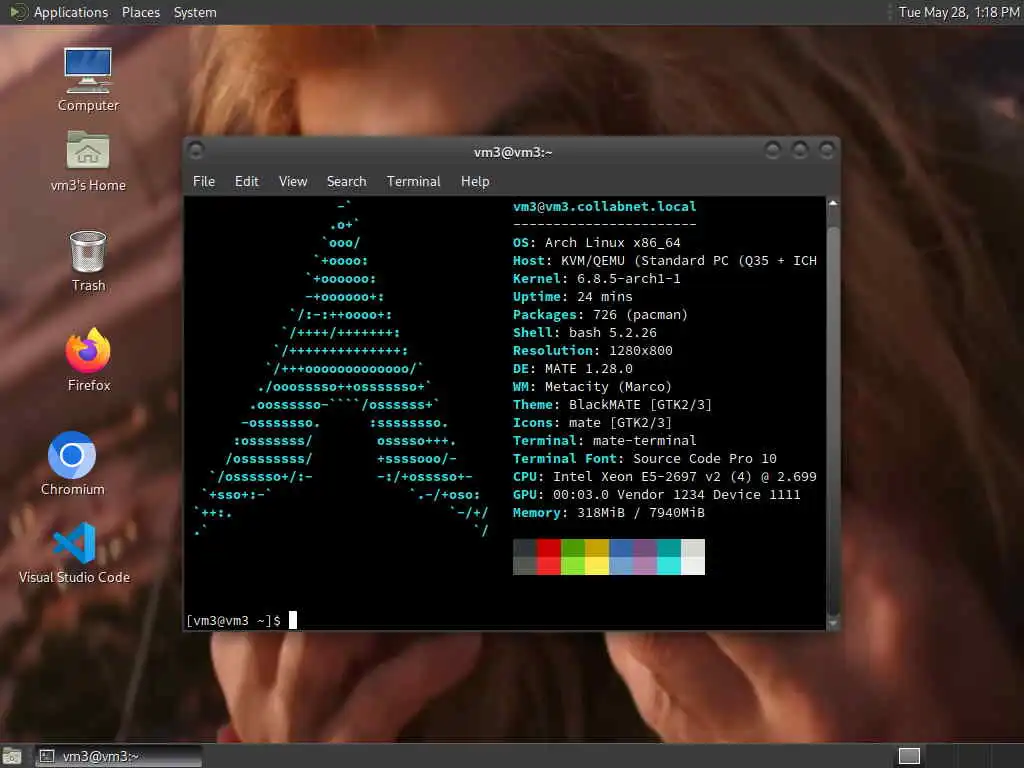Image resolution: width=1024 pixels, height=768 pixels.
Task: Click the vm3@vm3.collabnet.local header text
Action: tap(605, 206)
